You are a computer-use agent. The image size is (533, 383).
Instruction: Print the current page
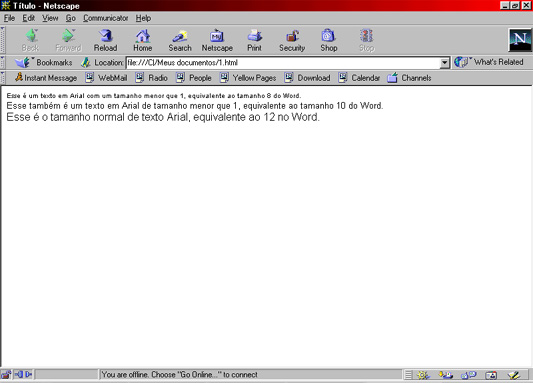coord(254,40)
